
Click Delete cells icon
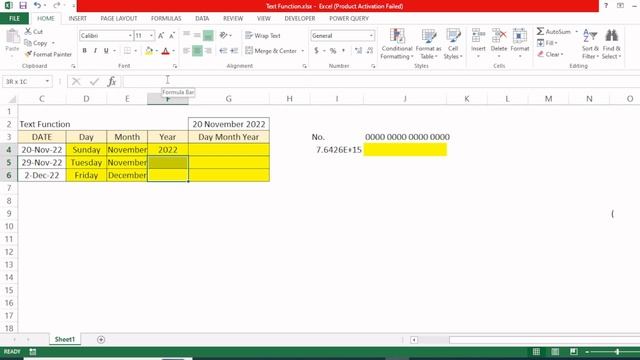tap(498, 36)
